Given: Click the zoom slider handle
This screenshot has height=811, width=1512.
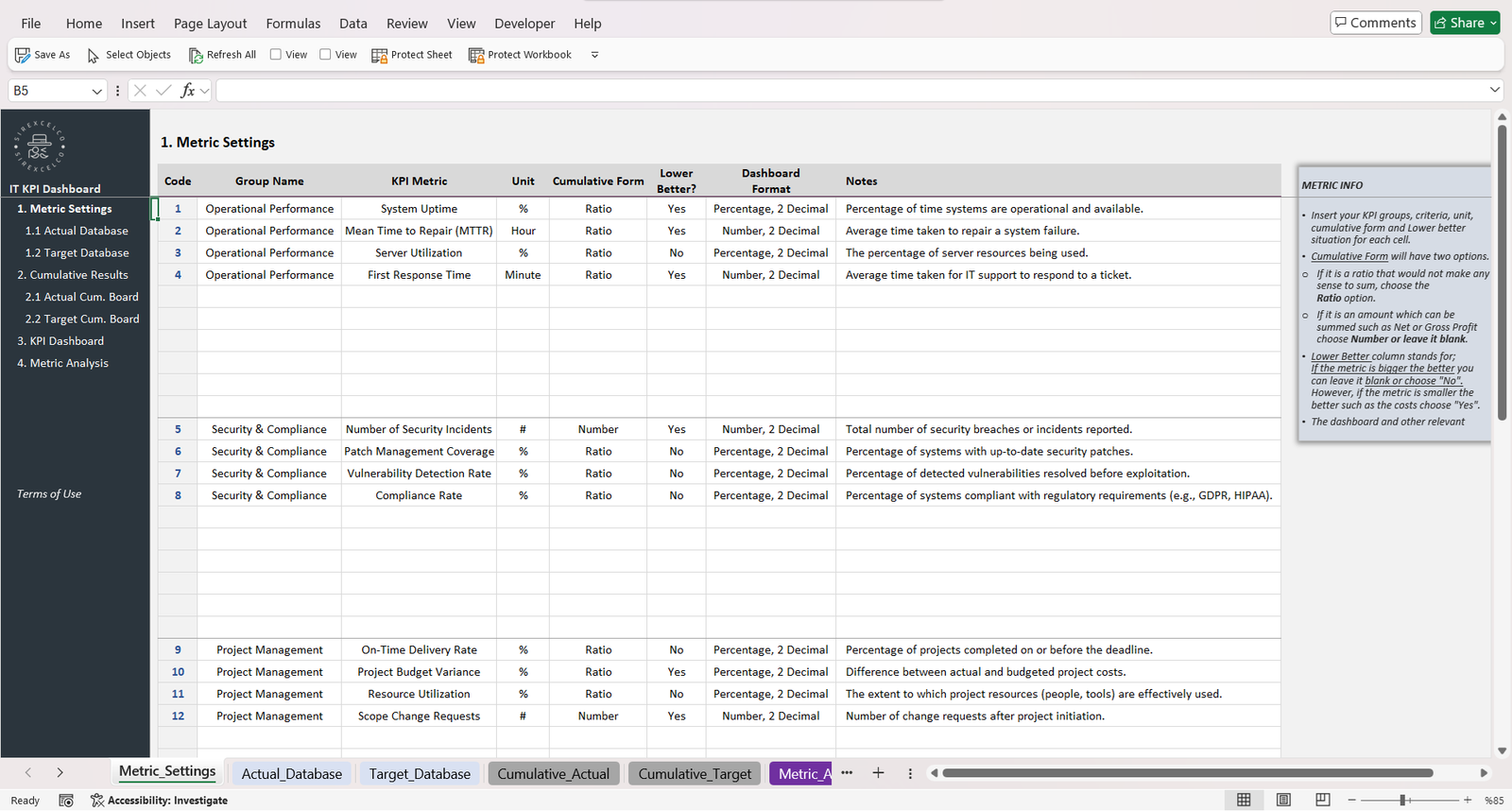Looking at the screenshot, I should click(x=1404, y=800).
